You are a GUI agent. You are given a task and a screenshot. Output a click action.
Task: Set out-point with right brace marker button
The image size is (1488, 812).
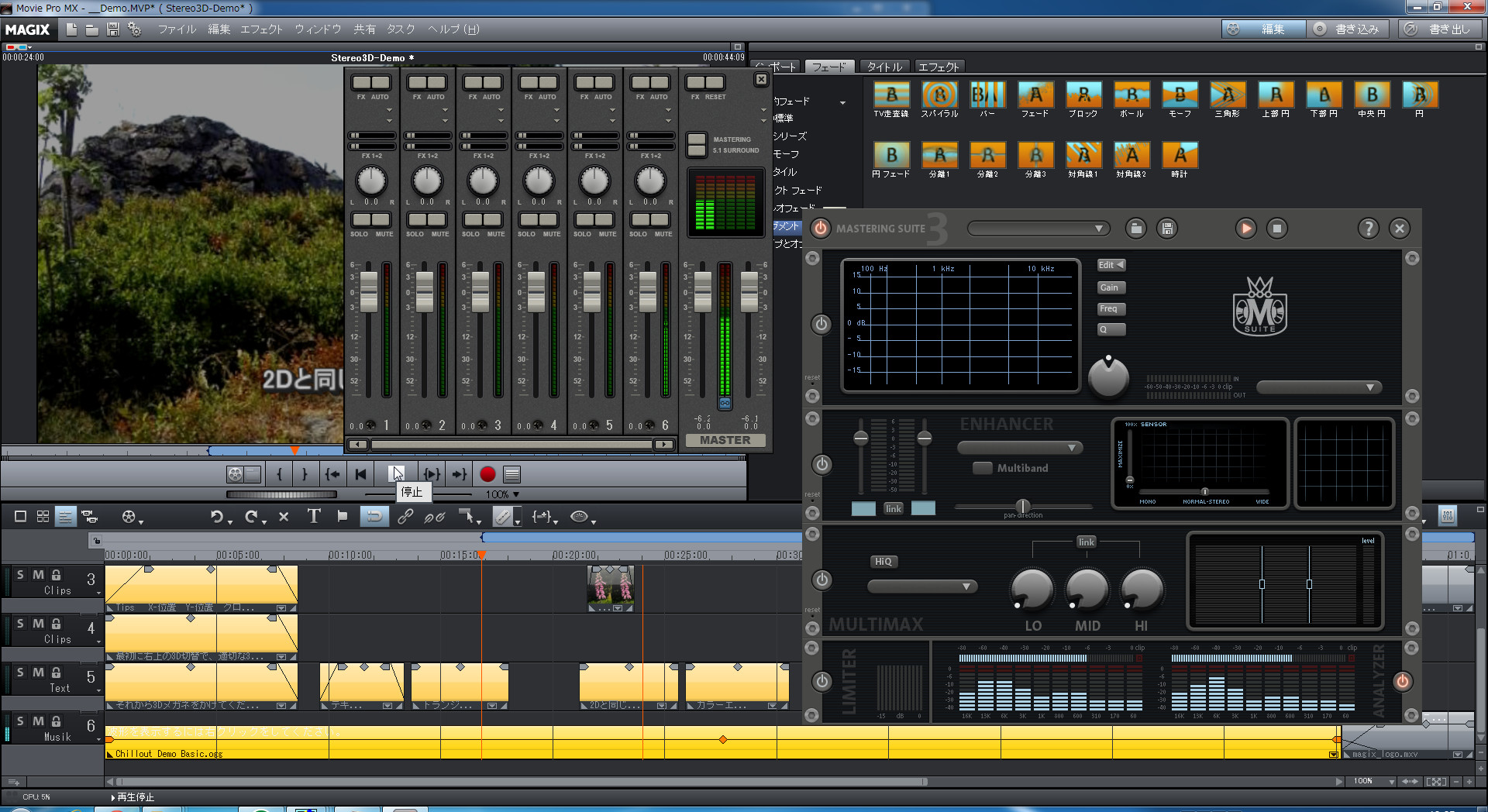[305, 474]
